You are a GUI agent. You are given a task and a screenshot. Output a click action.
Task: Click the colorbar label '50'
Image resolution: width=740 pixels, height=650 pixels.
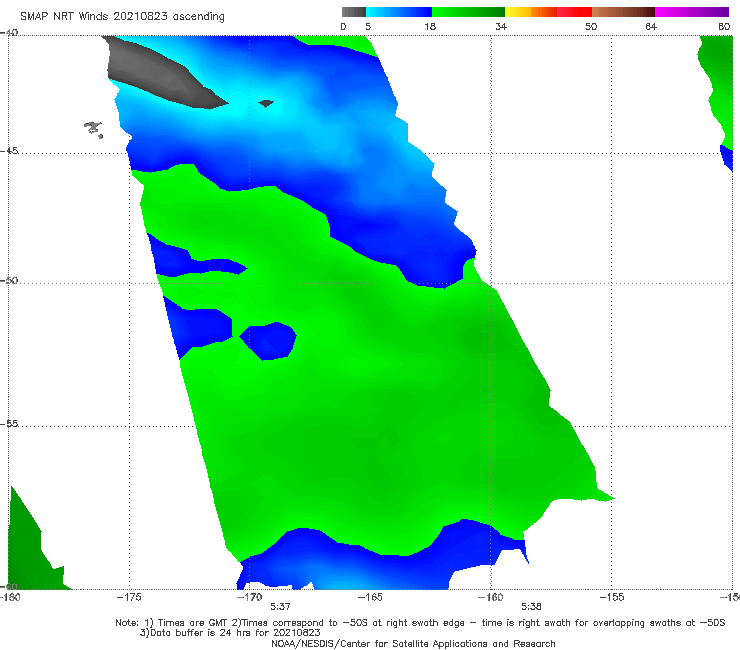[x=591, y=26]
